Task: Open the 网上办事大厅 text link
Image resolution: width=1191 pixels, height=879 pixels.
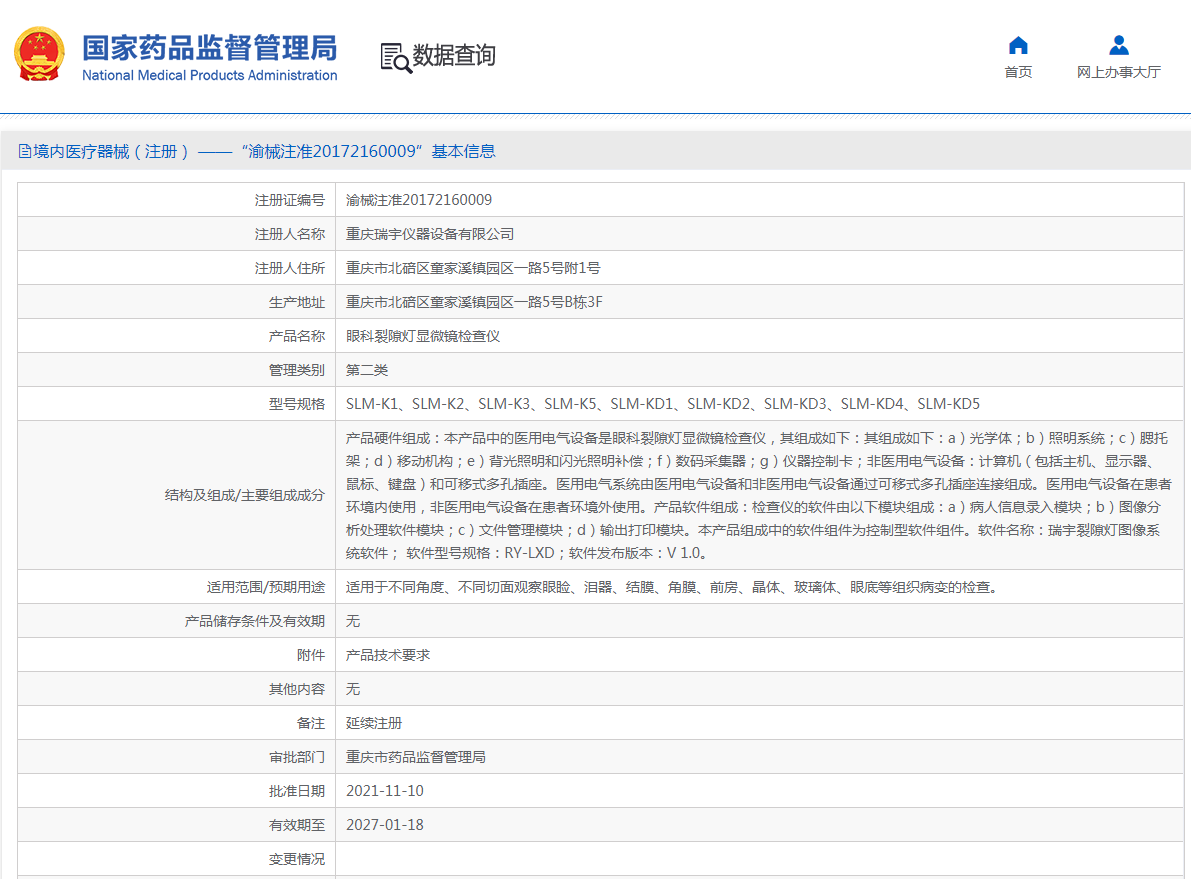Action: [1119, 72]
